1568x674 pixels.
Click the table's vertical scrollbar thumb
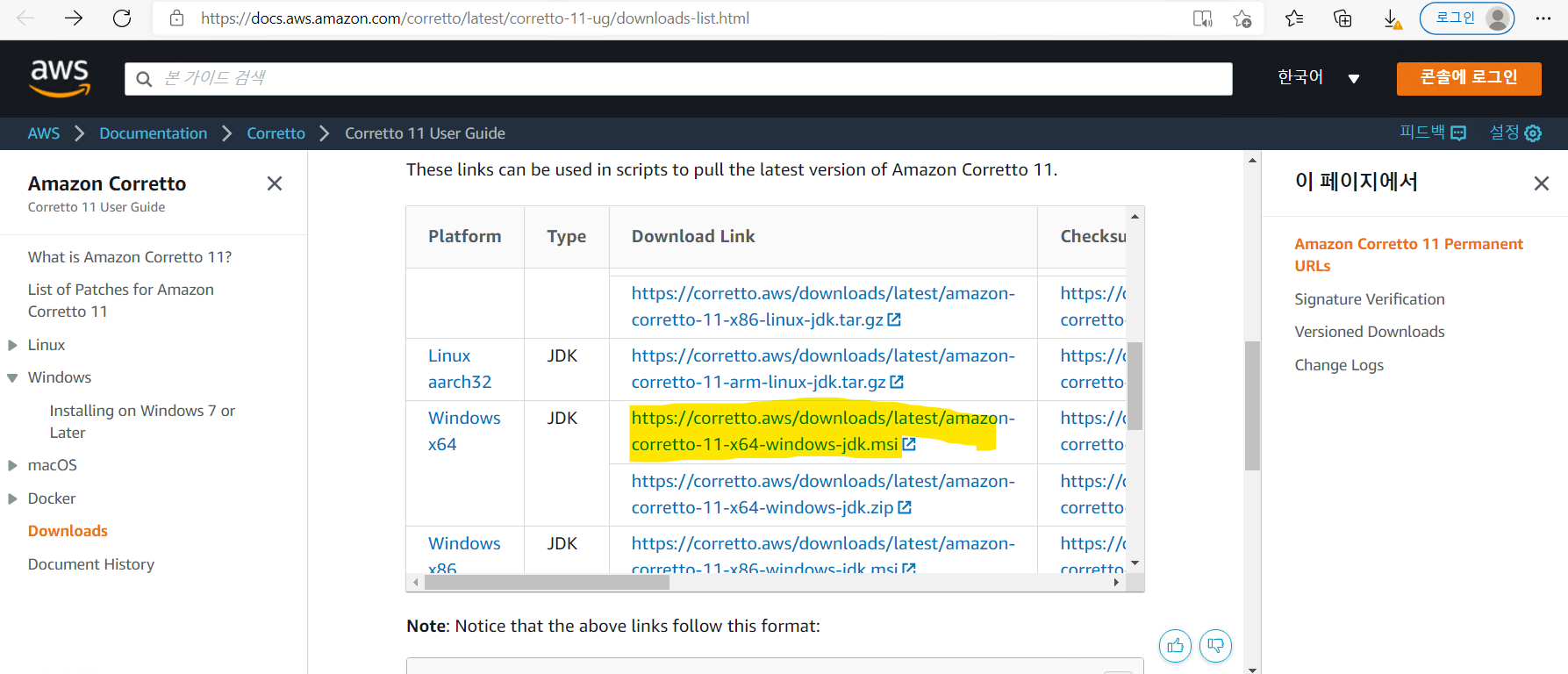coord(1135,385)
